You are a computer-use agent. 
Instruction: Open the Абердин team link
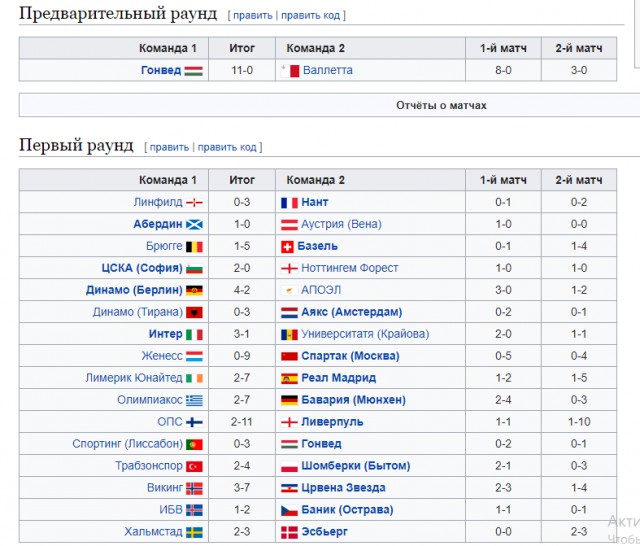pyautogui.click(x=158, y=224)
